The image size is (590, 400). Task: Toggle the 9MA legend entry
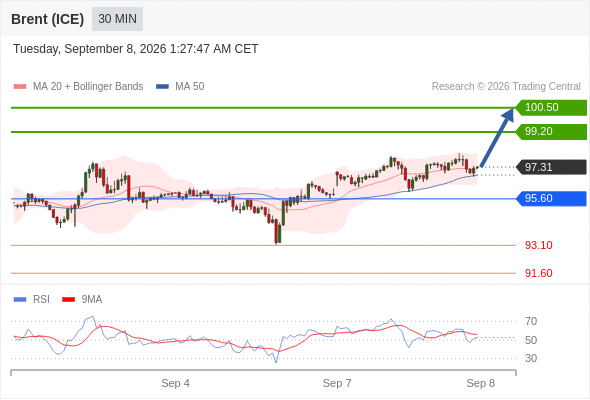tap(82, 300)
